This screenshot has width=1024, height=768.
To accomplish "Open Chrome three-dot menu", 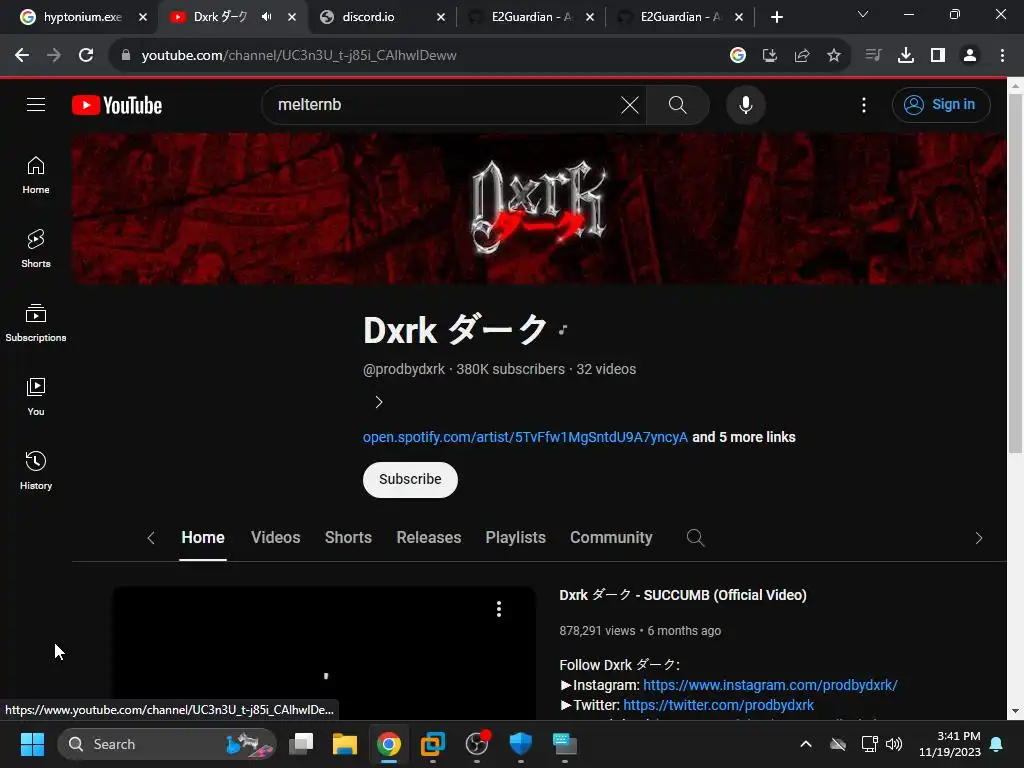I will pos(1002,56).
